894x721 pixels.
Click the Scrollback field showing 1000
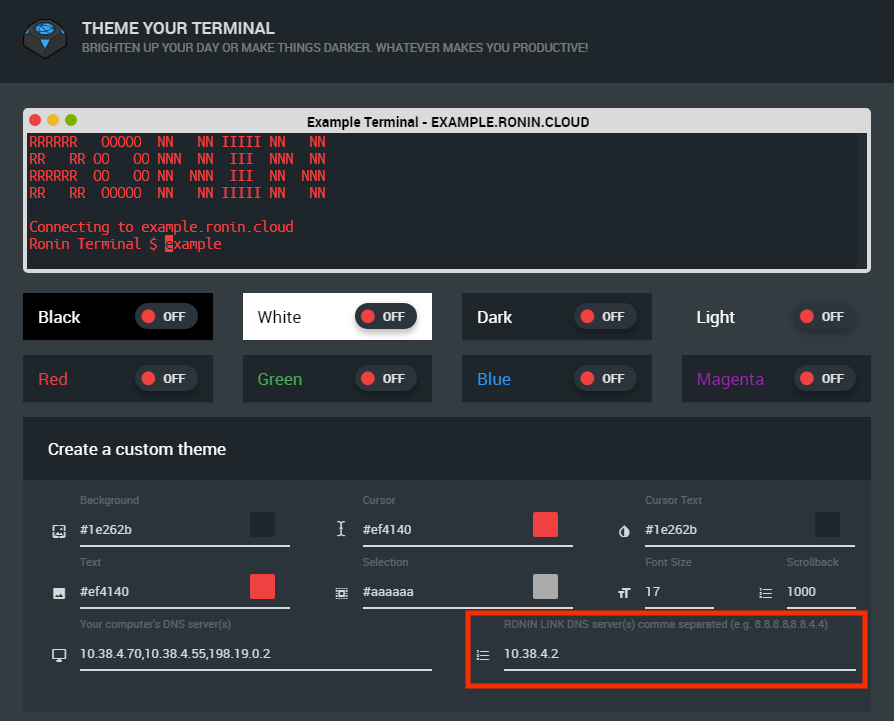(821, 592)
